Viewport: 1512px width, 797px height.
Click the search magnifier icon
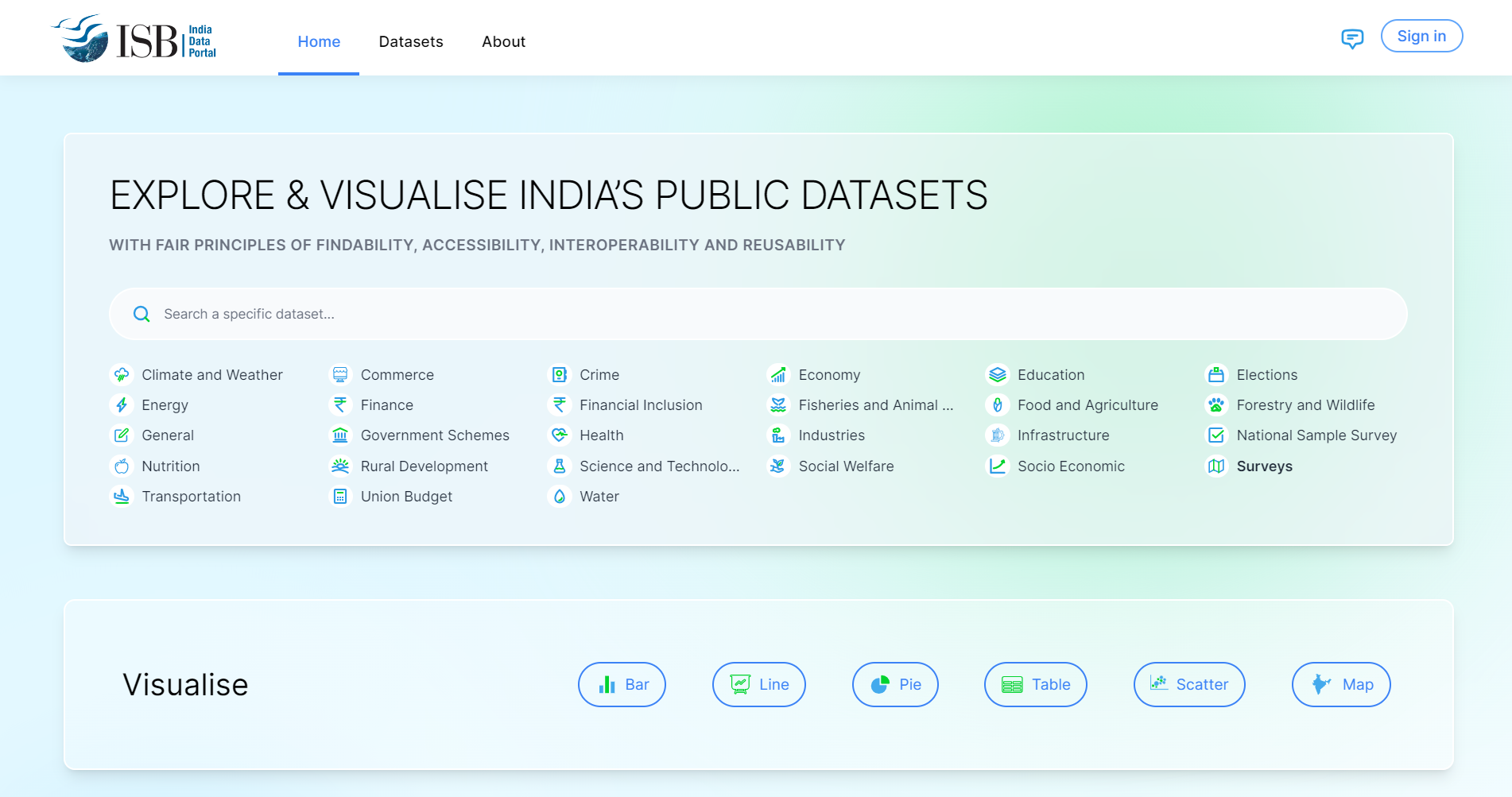coord(142,314)
